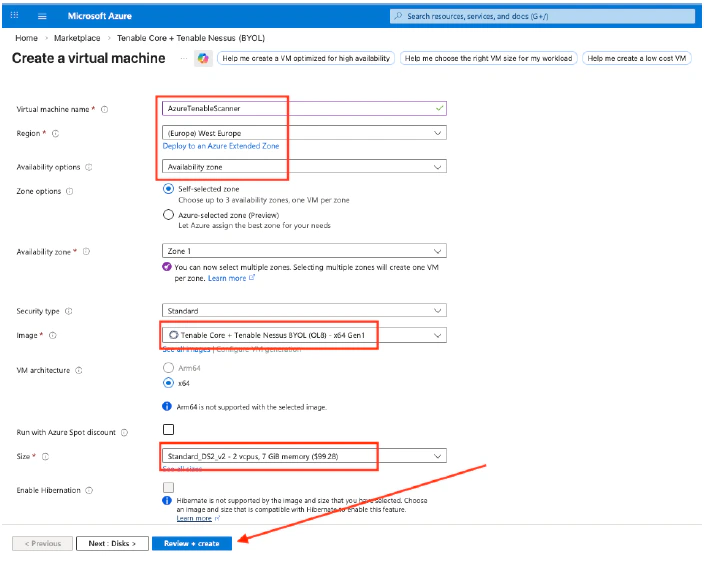704x564 pixels.
Task: Click the info icon beside Zone options
Action: point(70,191)
